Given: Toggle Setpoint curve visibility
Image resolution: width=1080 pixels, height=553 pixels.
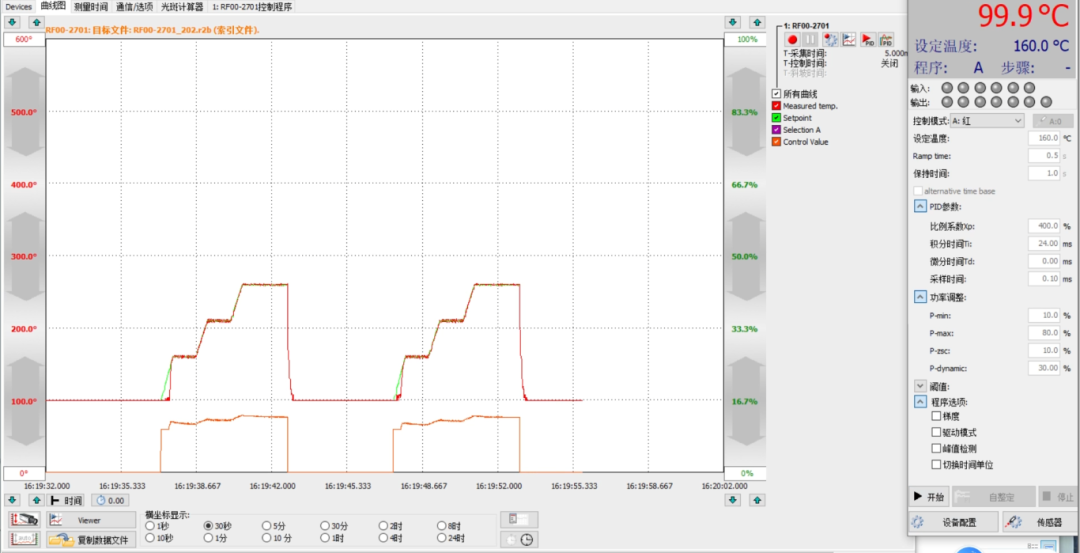Looking at the screenshot, I should click(776, 118).
